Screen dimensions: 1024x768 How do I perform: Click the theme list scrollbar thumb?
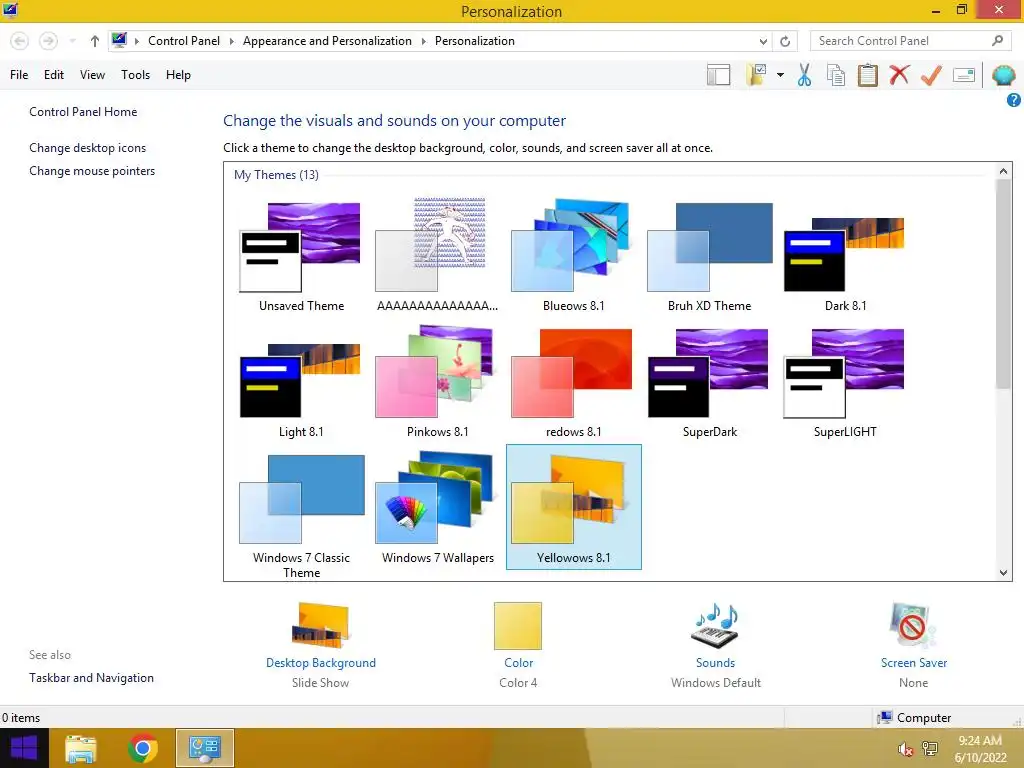pos(1004,285)
